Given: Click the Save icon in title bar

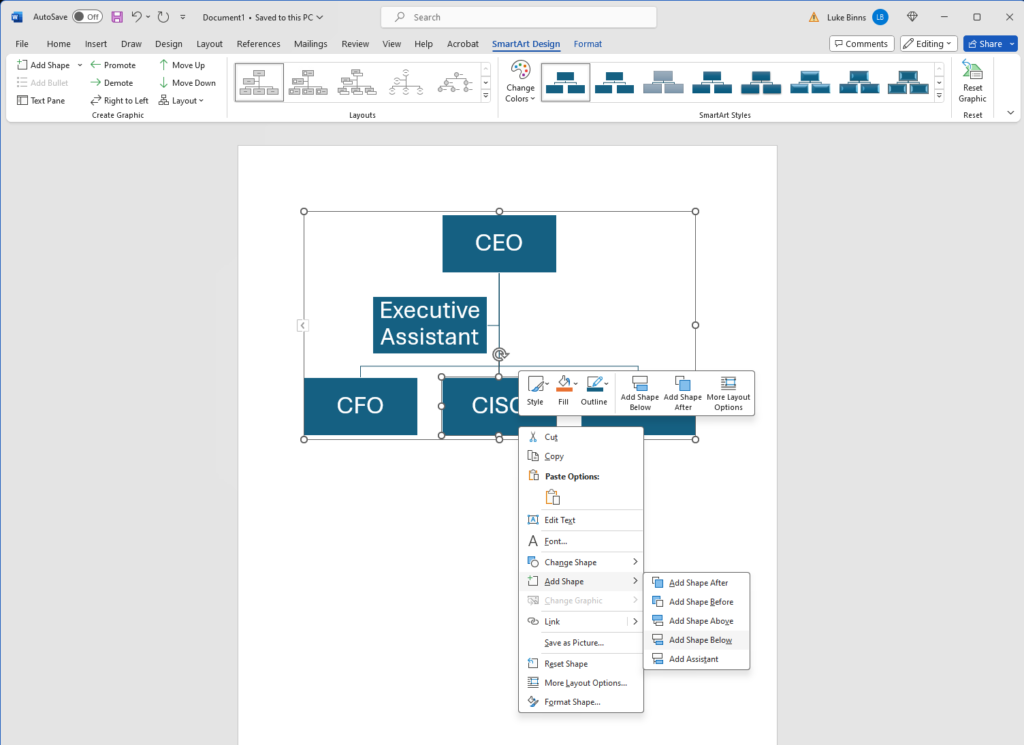Looking at the screenshot, I should tap(117, 17).
